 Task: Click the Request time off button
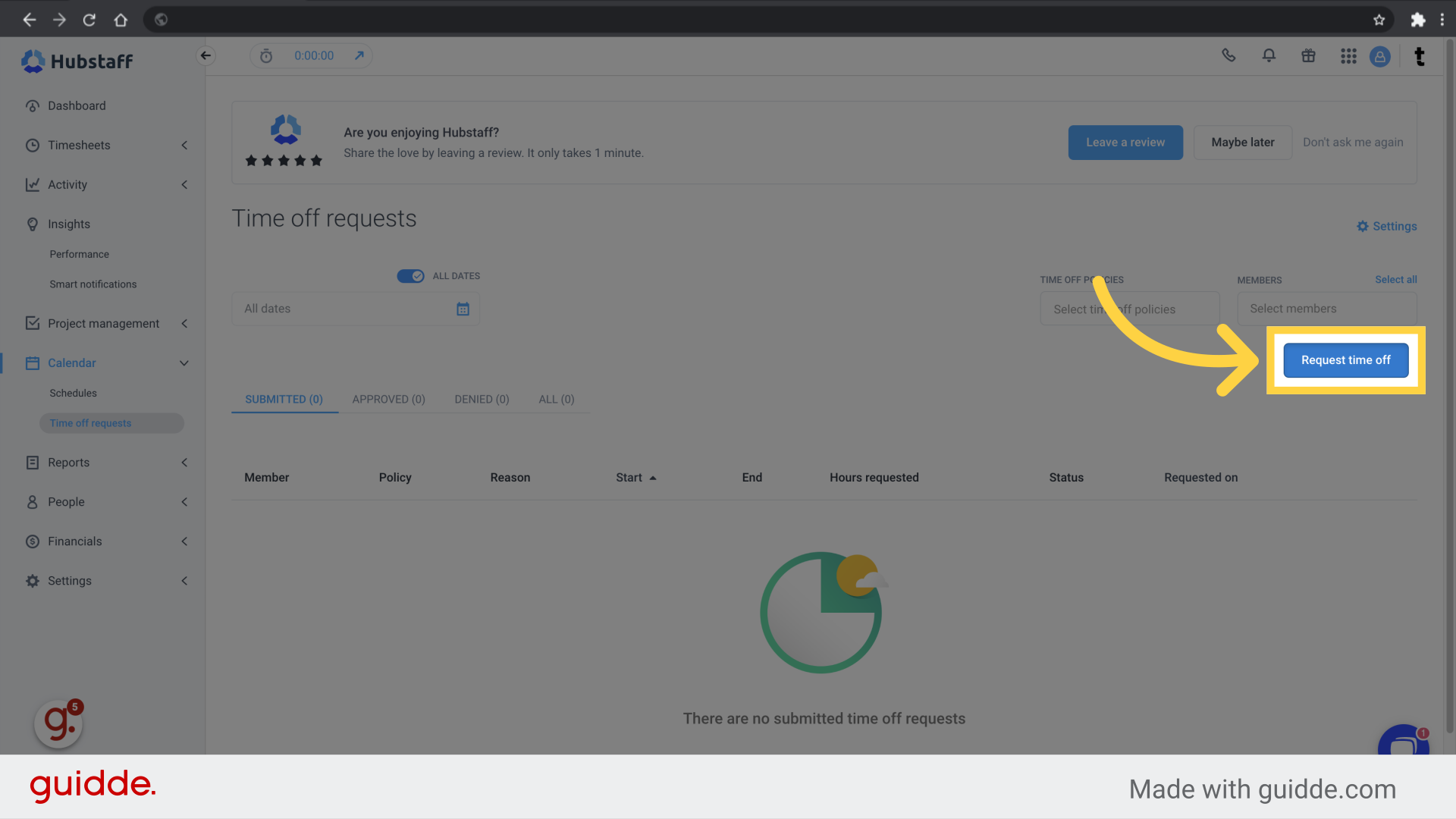pyautogui.click(x=1345, y=360)
